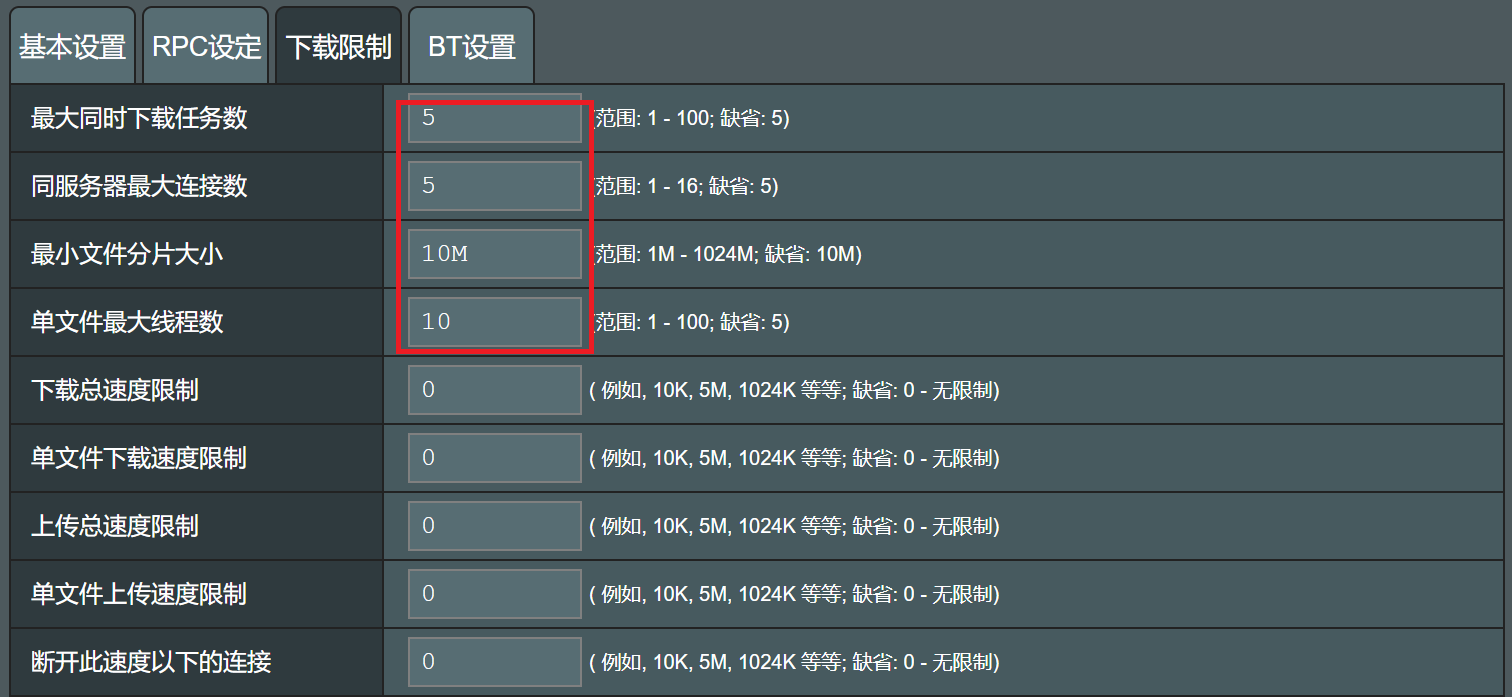Select the 下载限制 tab
This screenshot has width=1512, height=697.
point(338,47)
